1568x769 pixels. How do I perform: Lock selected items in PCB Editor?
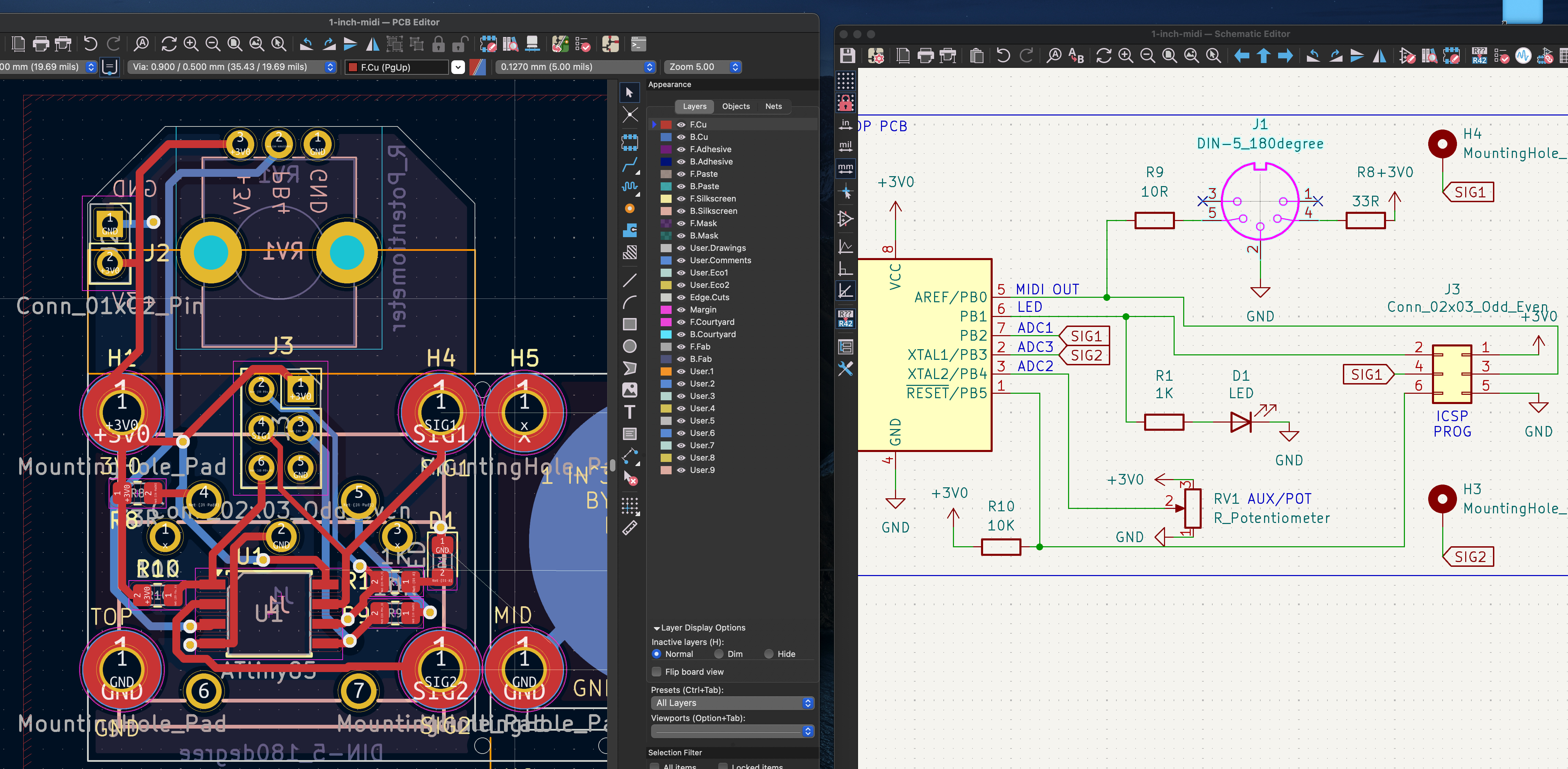click(x=438, y=44)
